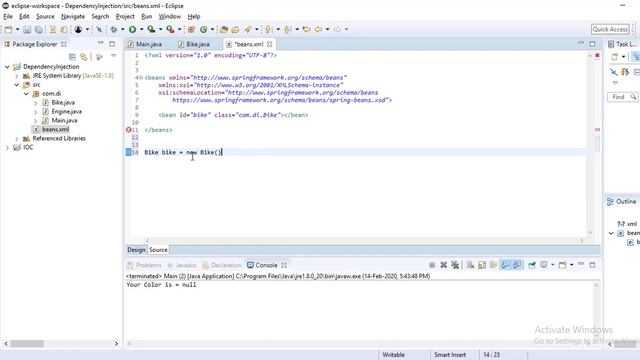
Task: Click the Open Type toolbar icon
Action: [x=224, y=29]
